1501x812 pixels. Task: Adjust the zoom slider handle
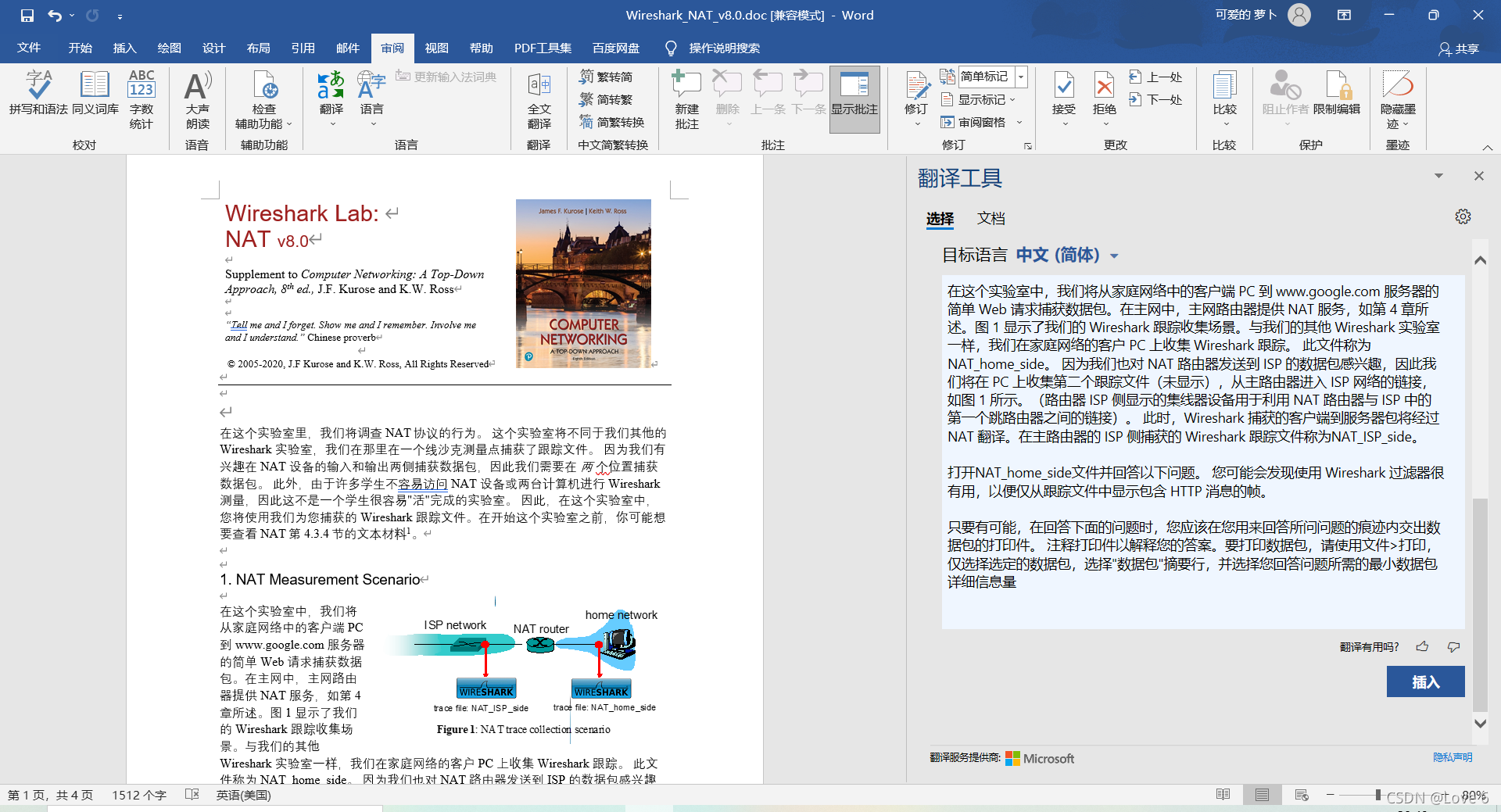pos(1378,795)
